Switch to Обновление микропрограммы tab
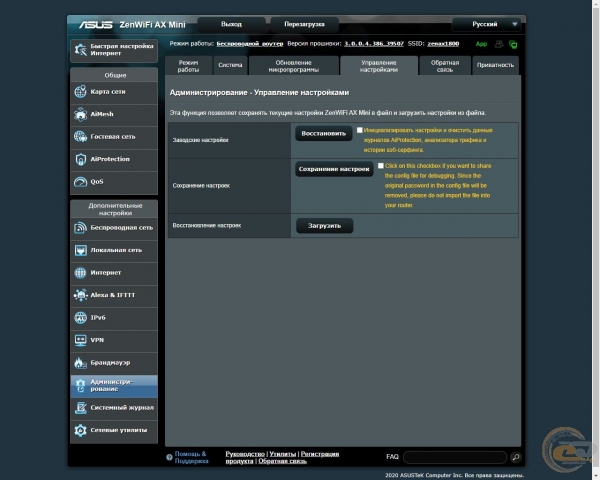Viewport: 600px width, 480px height. 293,66
